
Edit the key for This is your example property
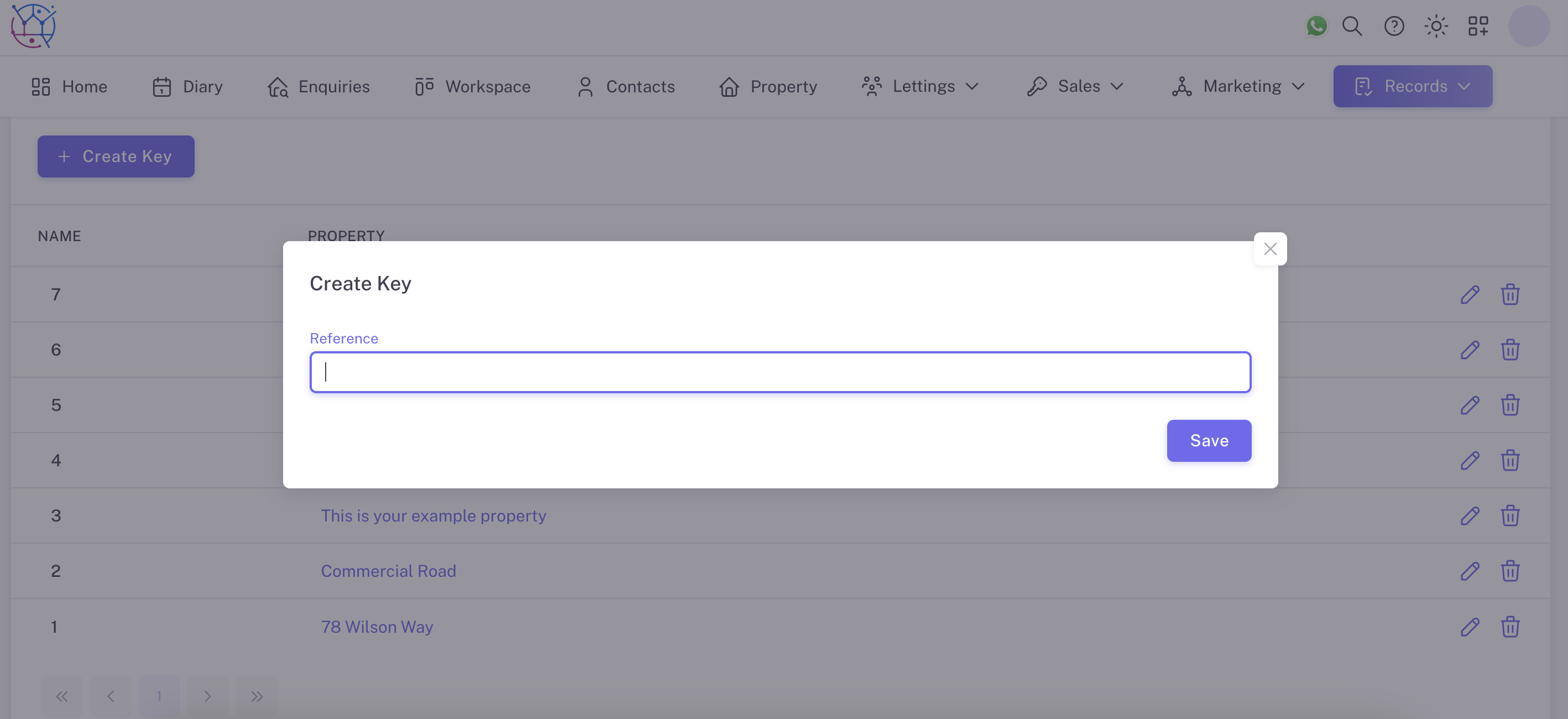[1470, 515]
